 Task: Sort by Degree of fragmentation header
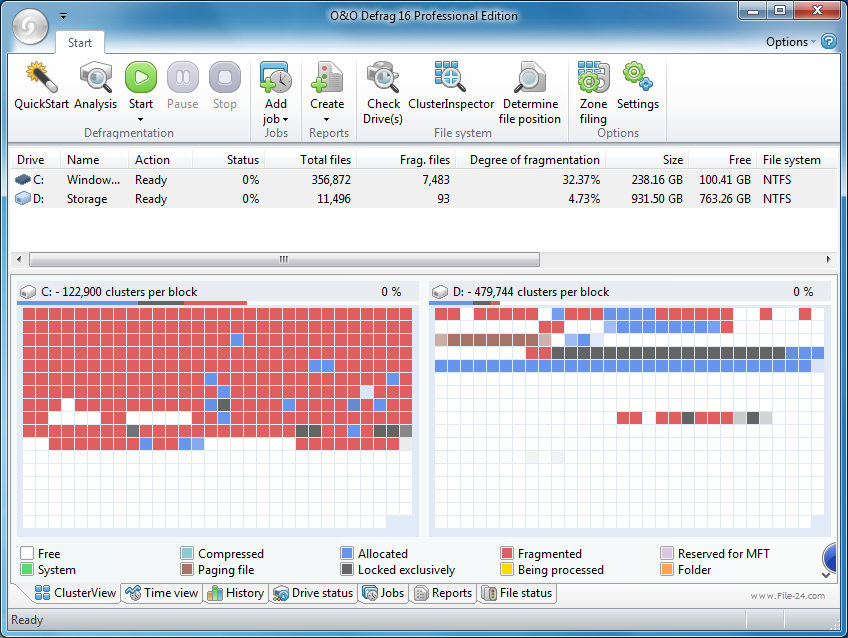[x=531, y=160]
